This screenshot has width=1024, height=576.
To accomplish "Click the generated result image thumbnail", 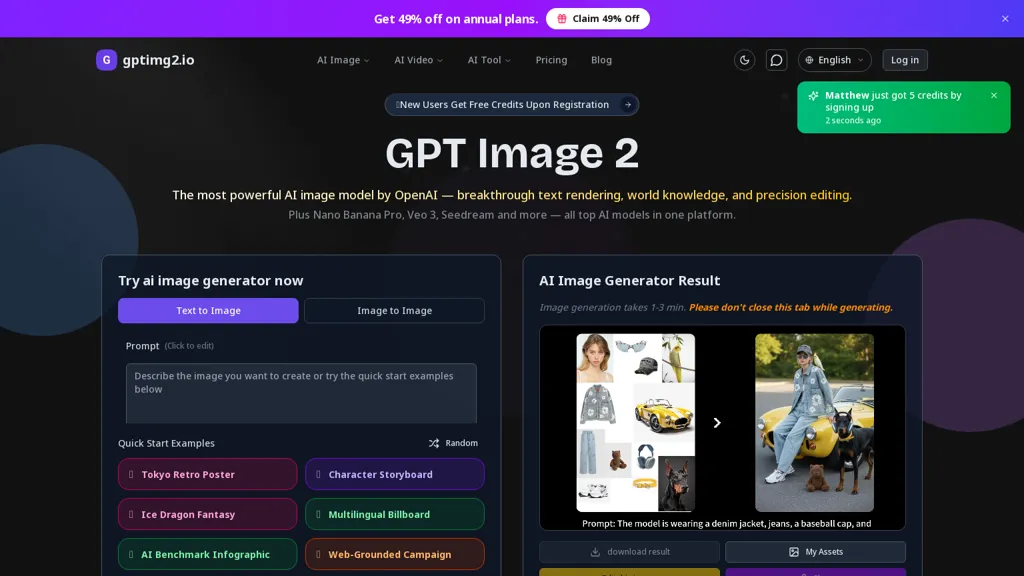I will click(x=814, y=423).
